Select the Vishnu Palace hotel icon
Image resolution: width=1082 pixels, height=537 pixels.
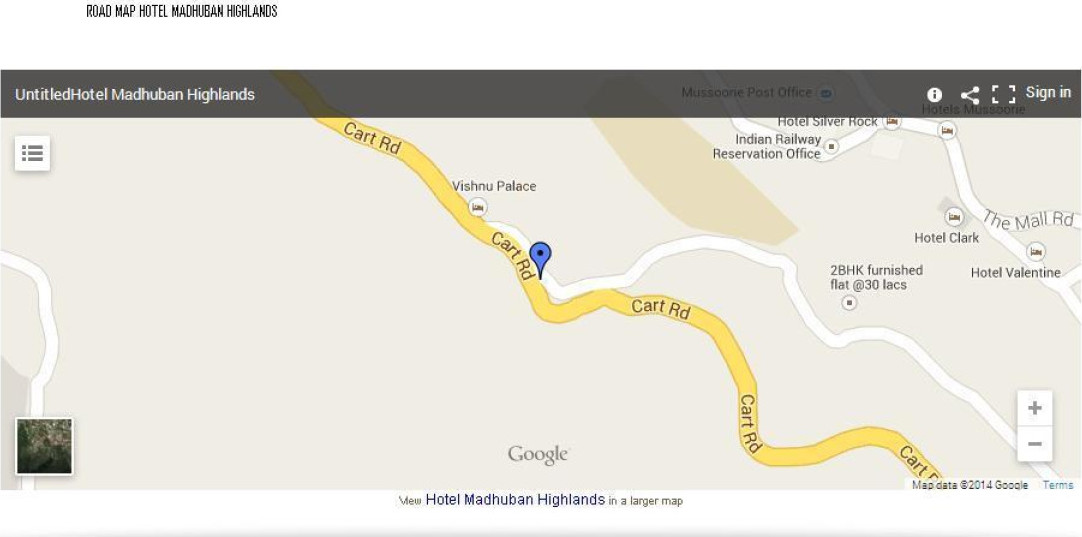477,207
